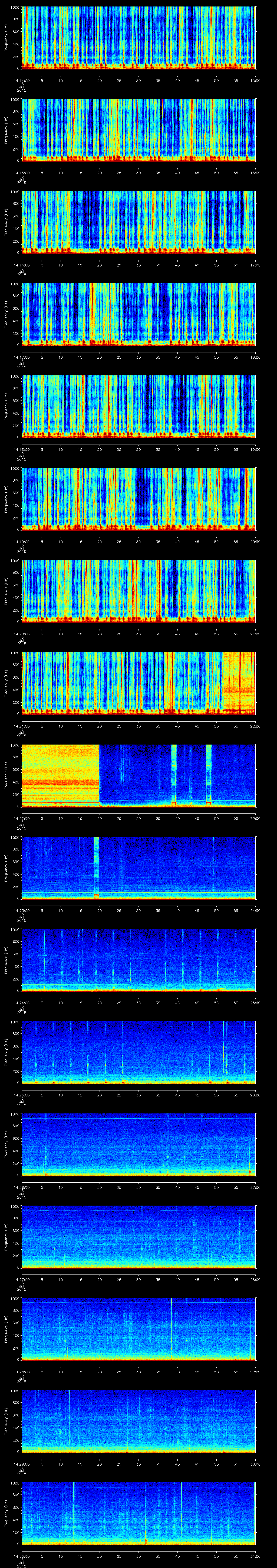Click the spectrogram panel starting at 14:24:00
This screenshot has width=277, height=1568.
(138, 959)
